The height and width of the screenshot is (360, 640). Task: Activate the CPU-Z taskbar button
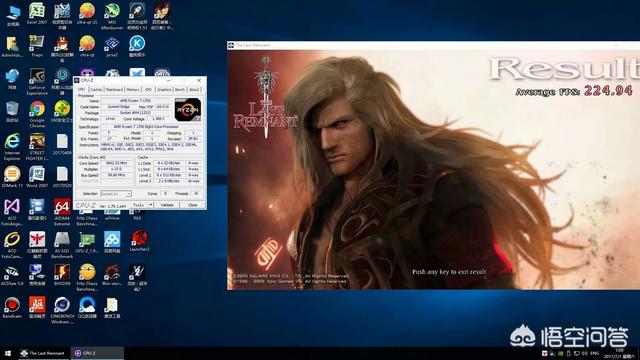(97, 353)
